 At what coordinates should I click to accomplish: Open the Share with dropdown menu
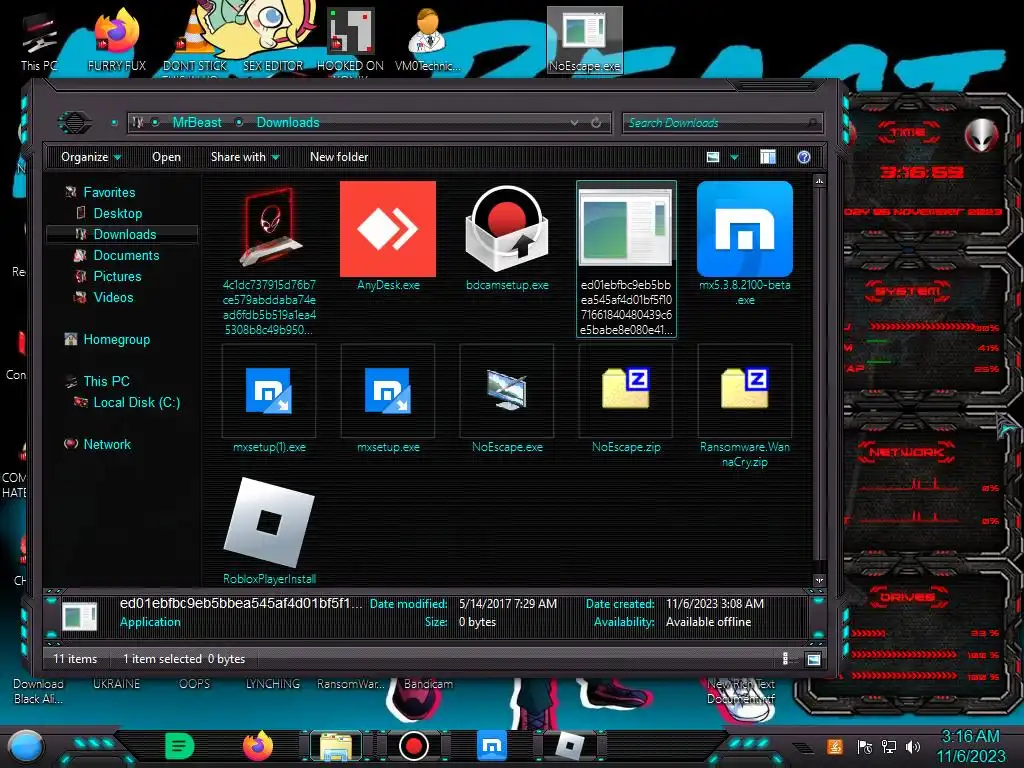pyautogui.click(x=245, y=157)
